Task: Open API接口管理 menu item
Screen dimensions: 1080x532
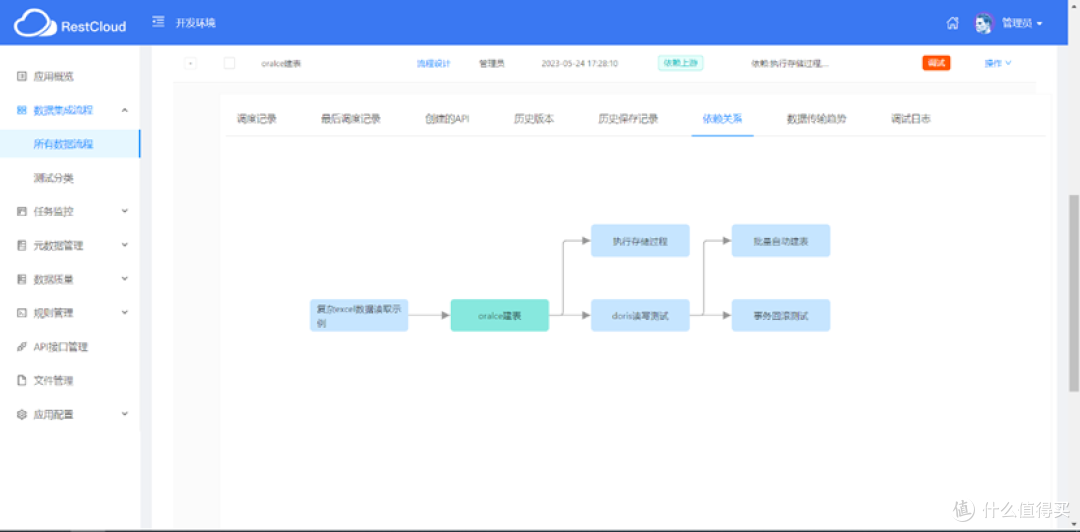Action: (x=61, y=347)
